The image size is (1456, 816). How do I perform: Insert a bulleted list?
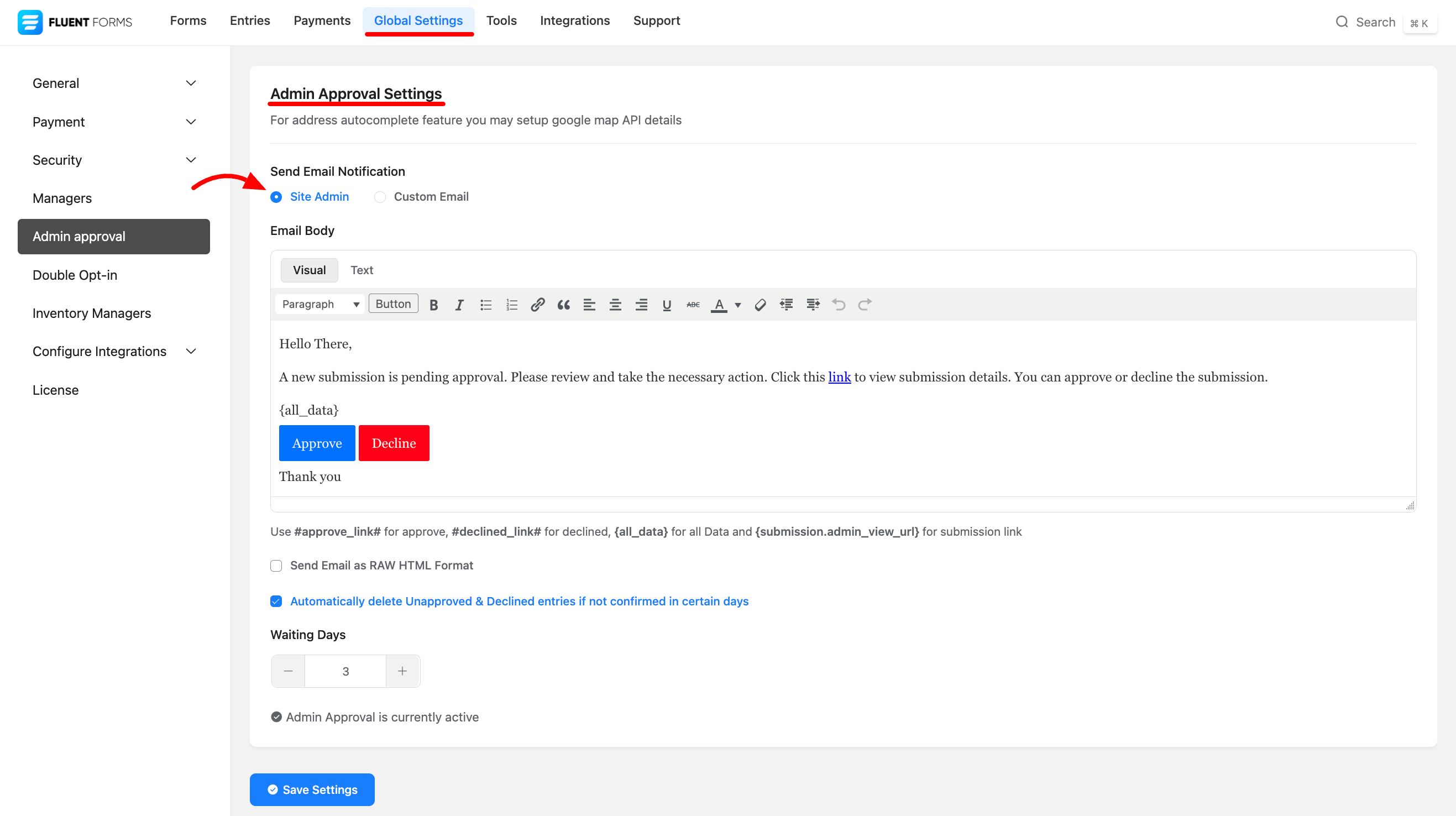click(x=485, y=305)
